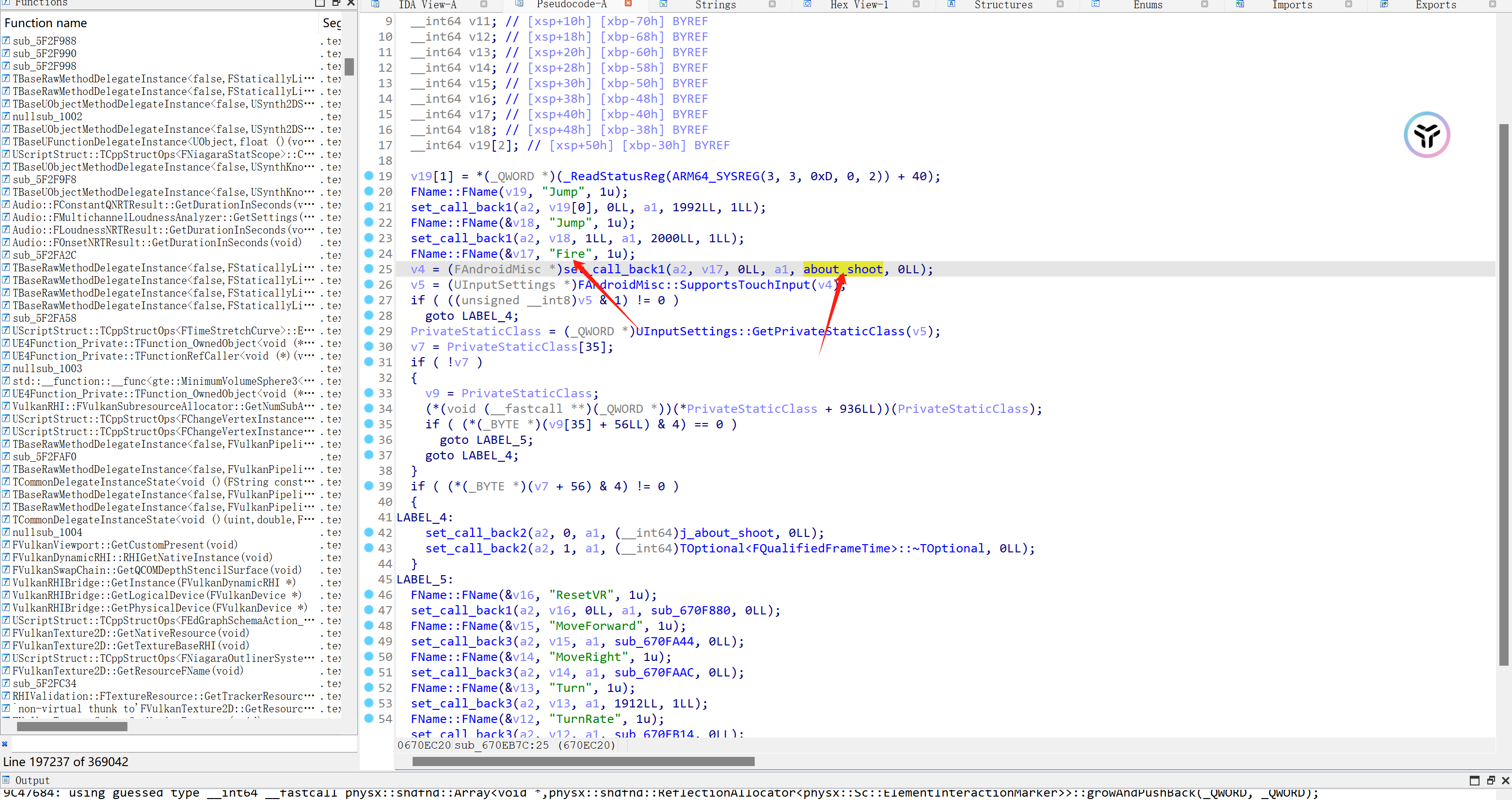Image resolution: width=1512 pixels, height=800 pixels.
Task: Toggle breakpoint dot on line 25
Action: (368, 268)
